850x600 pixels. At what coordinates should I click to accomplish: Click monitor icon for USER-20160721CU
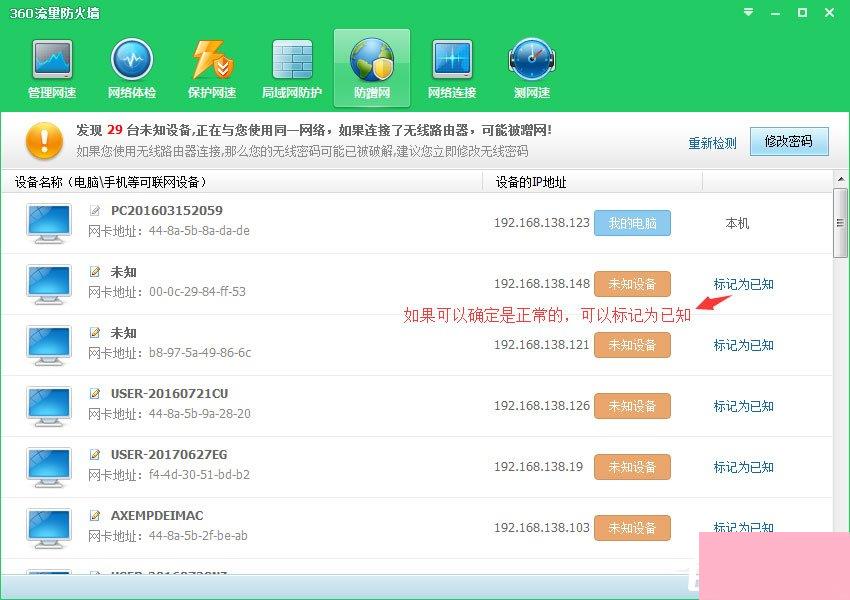tap(49, 406)
